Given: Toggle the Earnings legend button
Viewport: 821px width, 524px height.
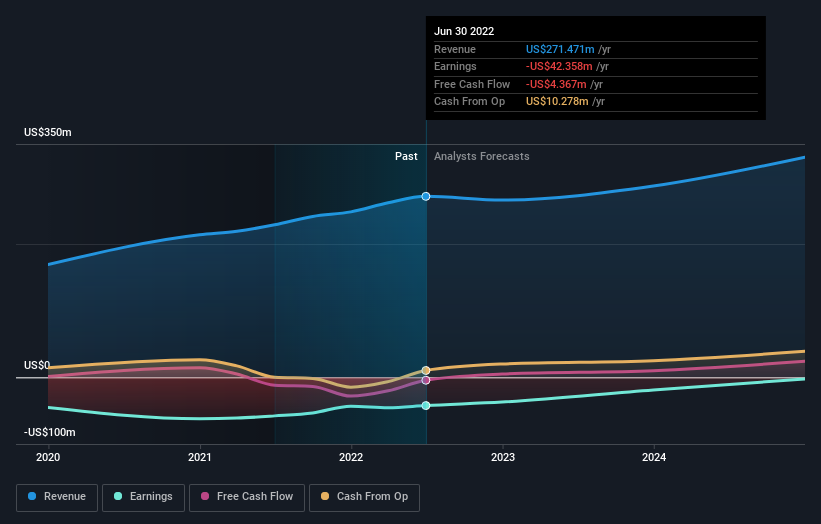Looking at the screenshot, I should click(x=143, y=497).
